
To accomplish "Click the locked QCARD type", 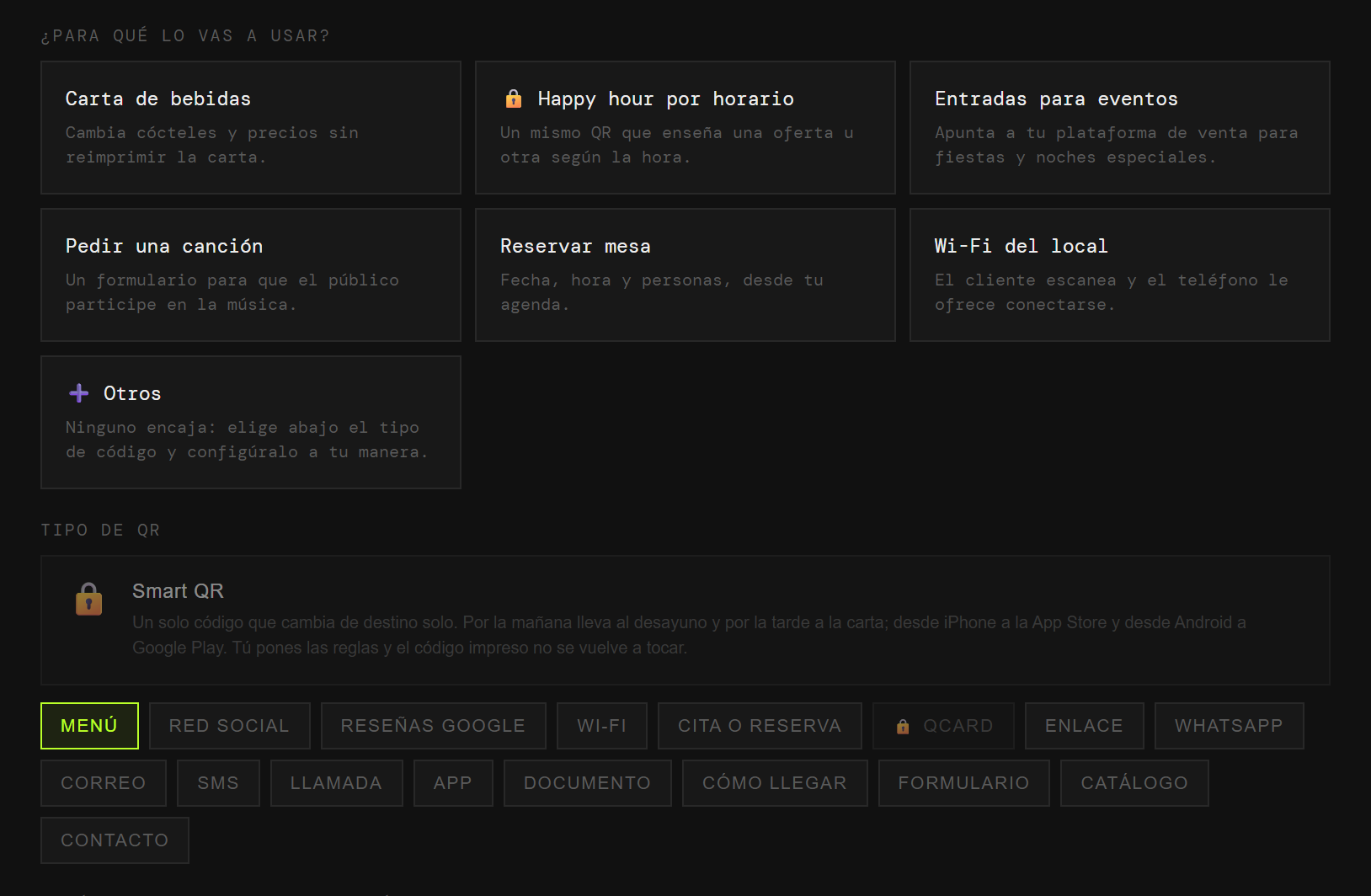I will pyautogui.click(x=943, y=726).
